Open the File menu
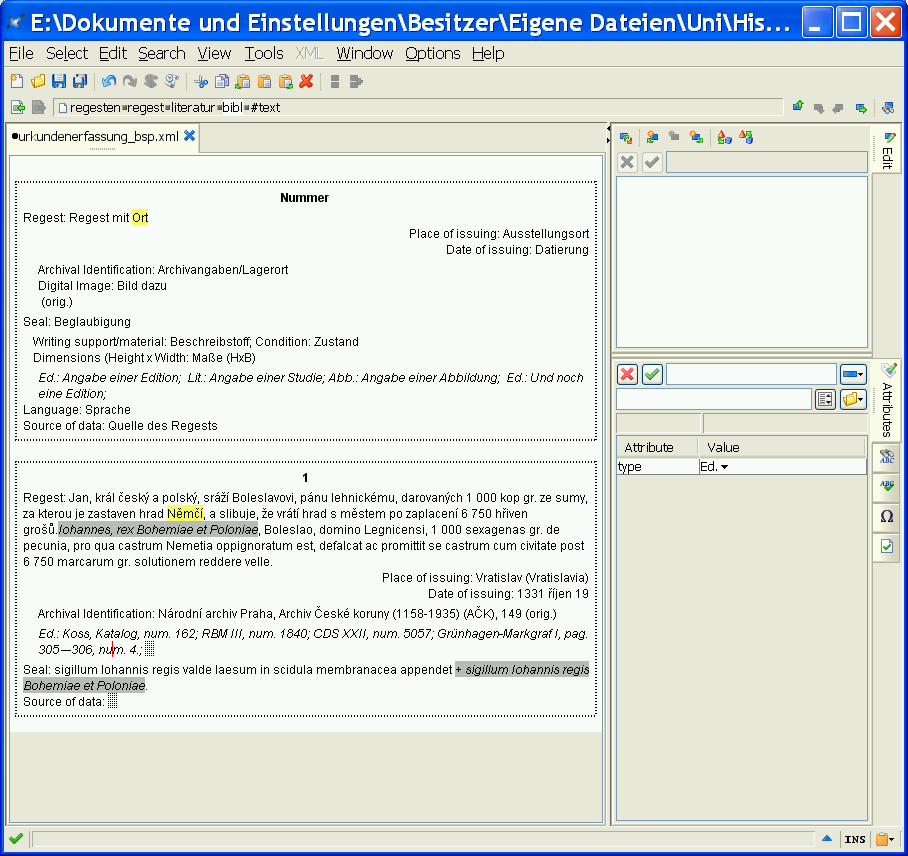The image size is (908, 856). pos(21,54)
